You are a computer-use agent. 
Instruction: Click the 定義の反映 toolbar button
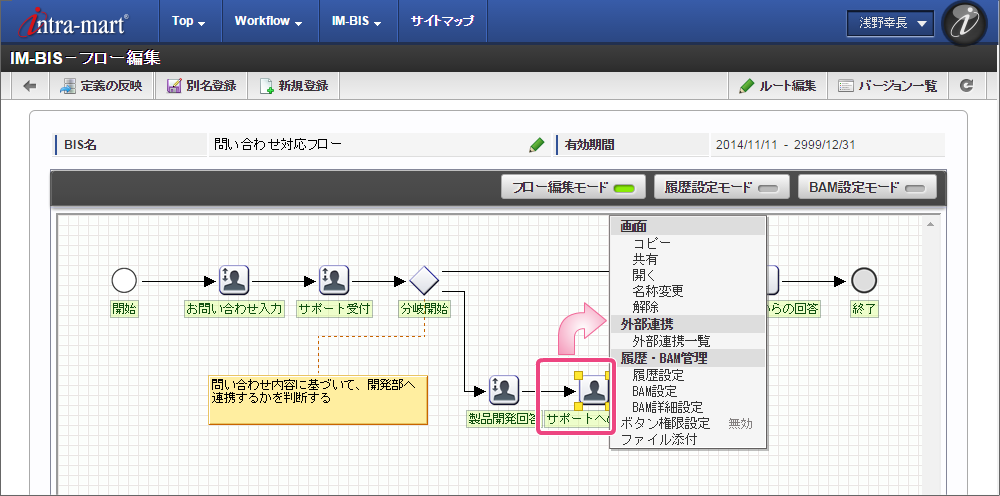[x=101, y=85]
